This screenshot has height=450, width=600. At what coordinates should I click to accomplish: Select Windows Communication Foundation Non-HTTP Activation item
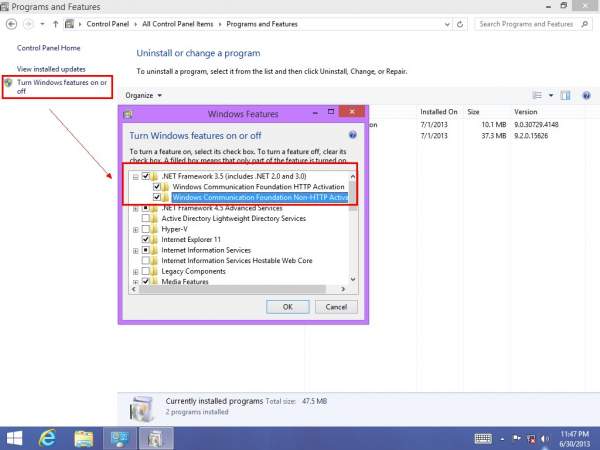tap(260, 197)
